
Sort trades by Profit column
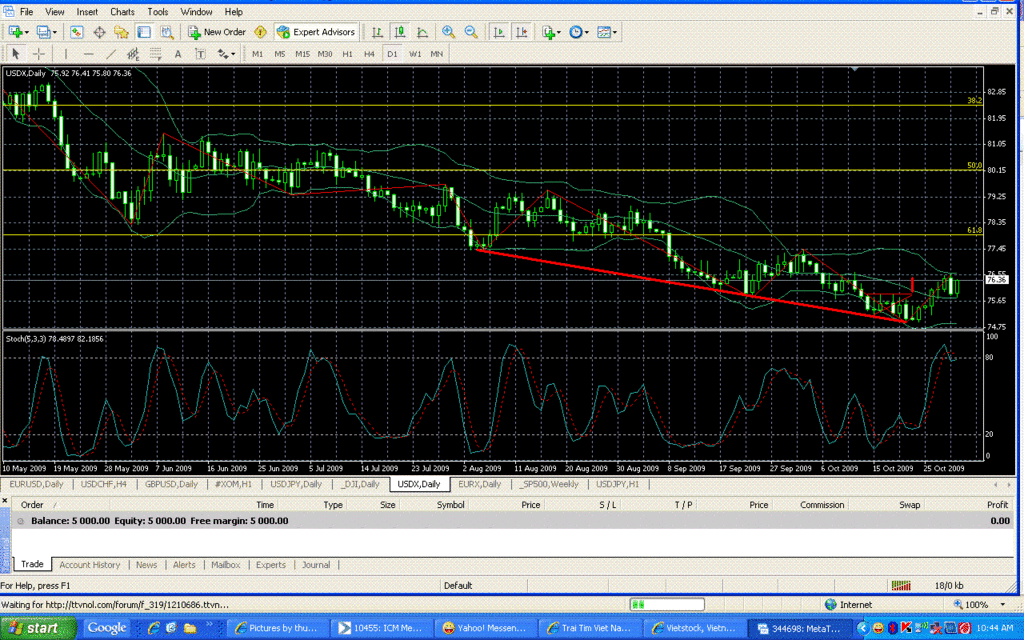(997, 505)
